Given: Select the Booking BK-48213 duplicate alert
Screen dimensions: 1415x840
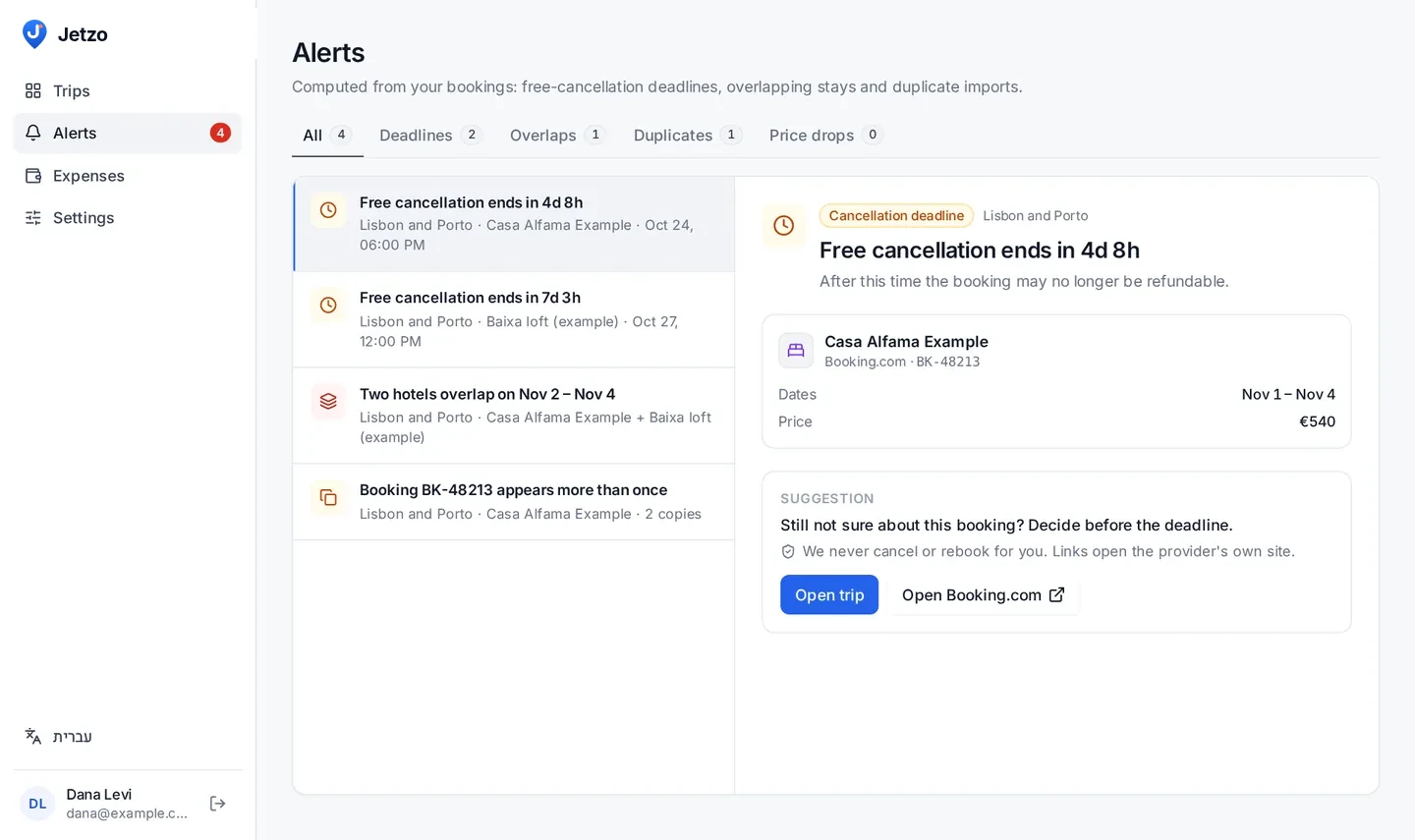Looking at the screenshot, I should click(x=514, y=502).
